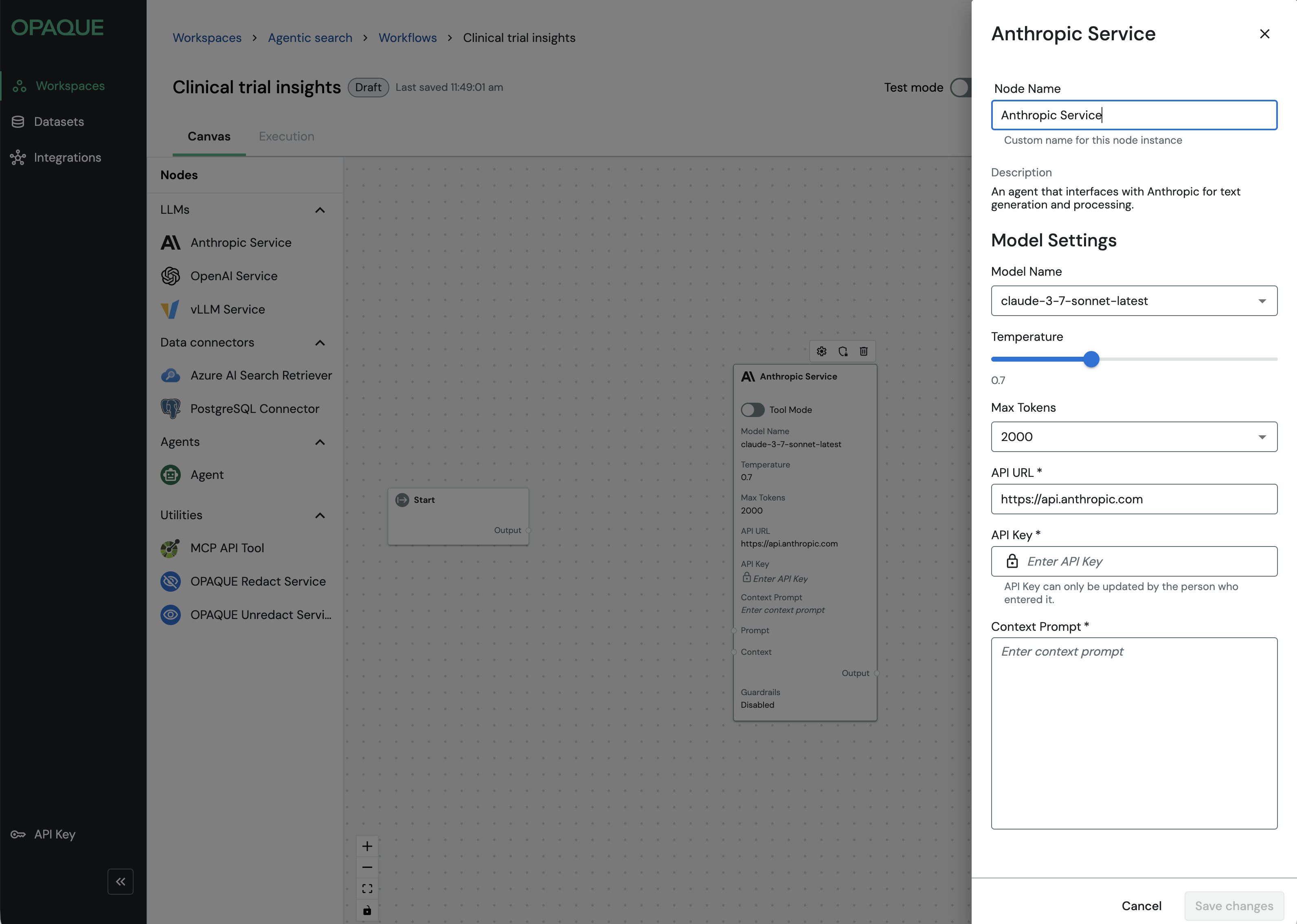Click the OPAQUE Redact Service icon

[170, 582]
